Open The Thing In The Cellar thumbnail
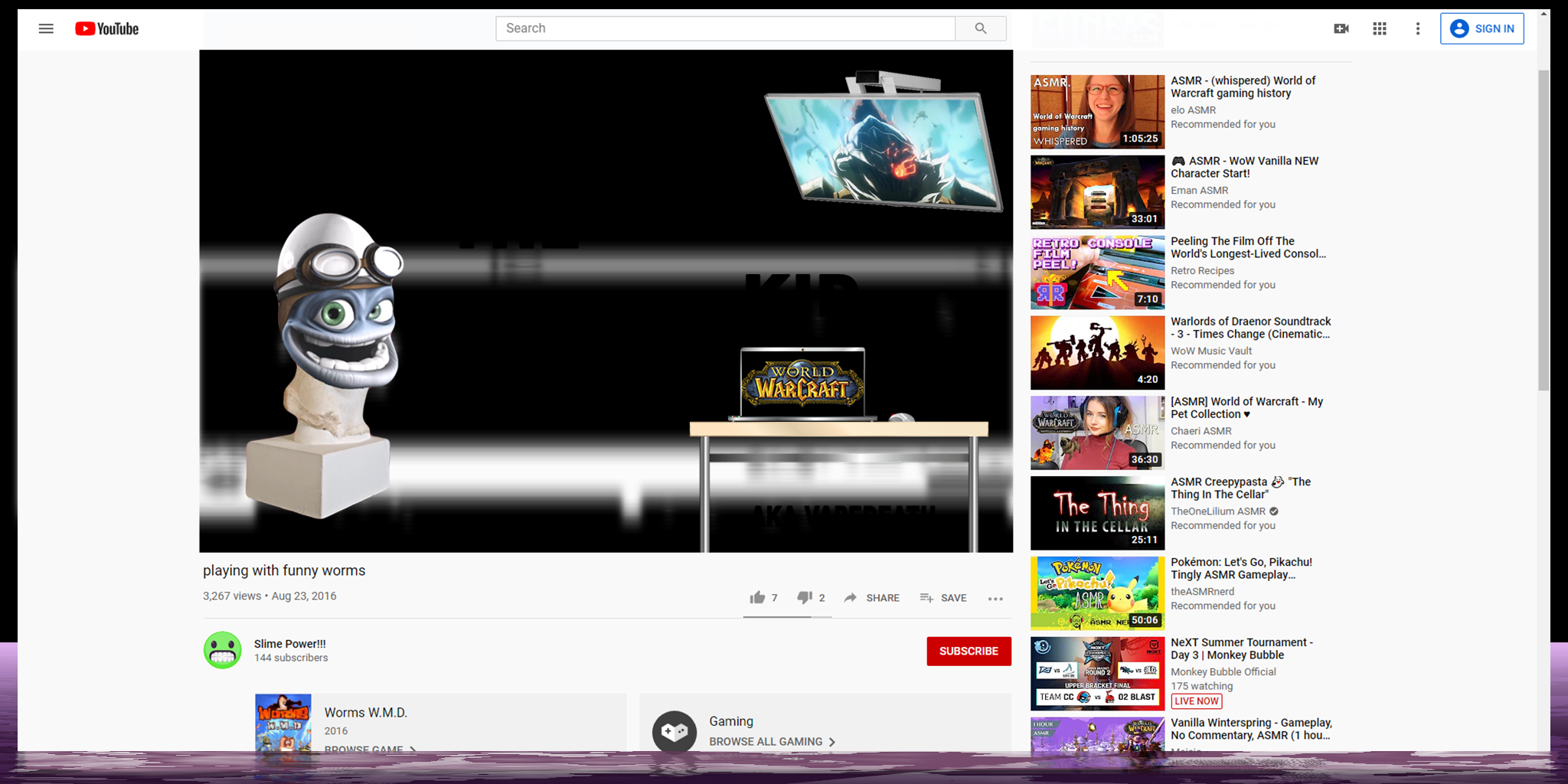 pyautogui.click(x=1097, y=513)
